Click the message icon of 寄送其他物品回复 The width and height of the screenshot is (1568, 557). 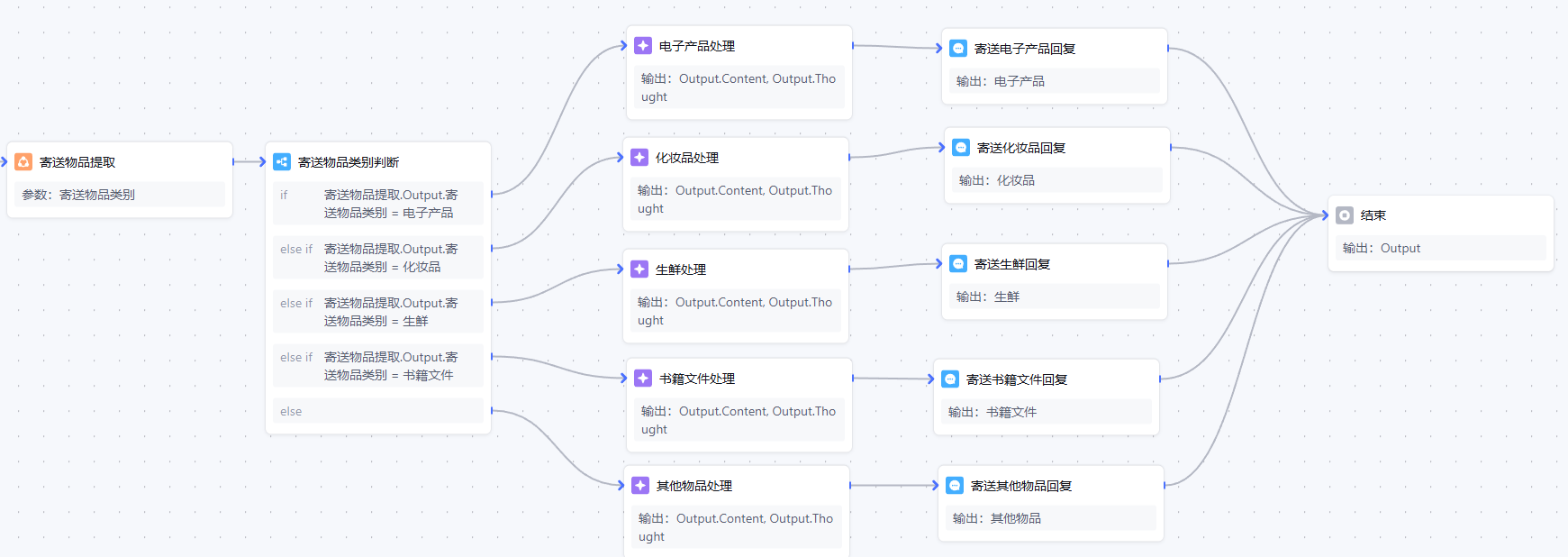pyautogui.click(x=955, y=486)
